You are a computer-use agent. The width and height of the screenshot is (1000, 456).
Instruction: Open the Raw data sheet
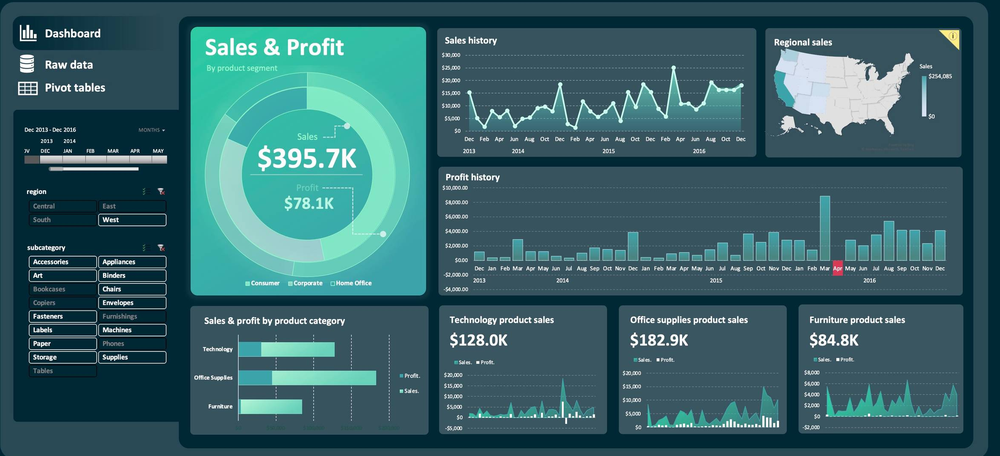click(x=56, y=64)
